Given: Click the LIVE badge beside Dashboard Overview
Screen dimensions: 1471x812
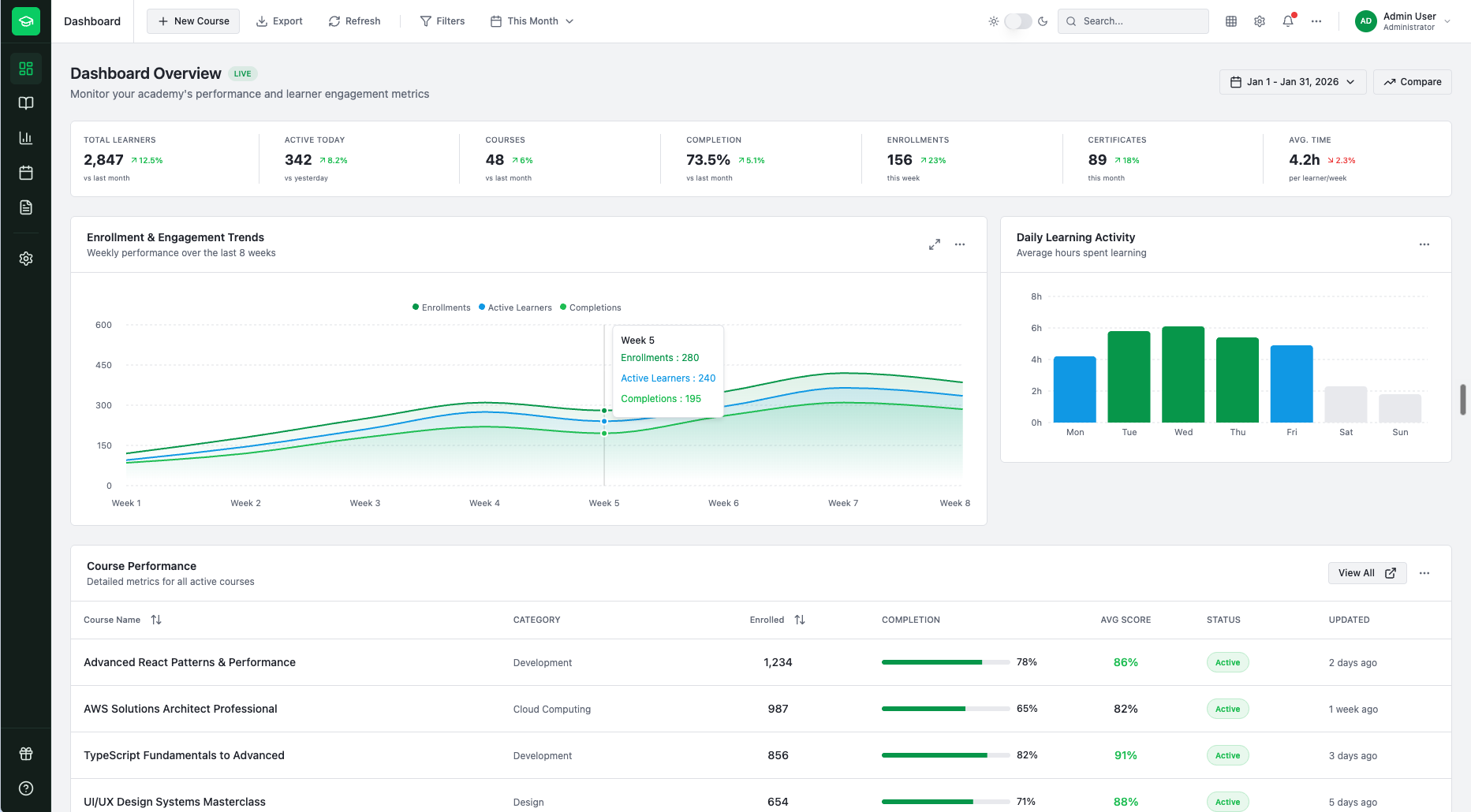Looking at the screenshot, I should (x=243, y=74).
